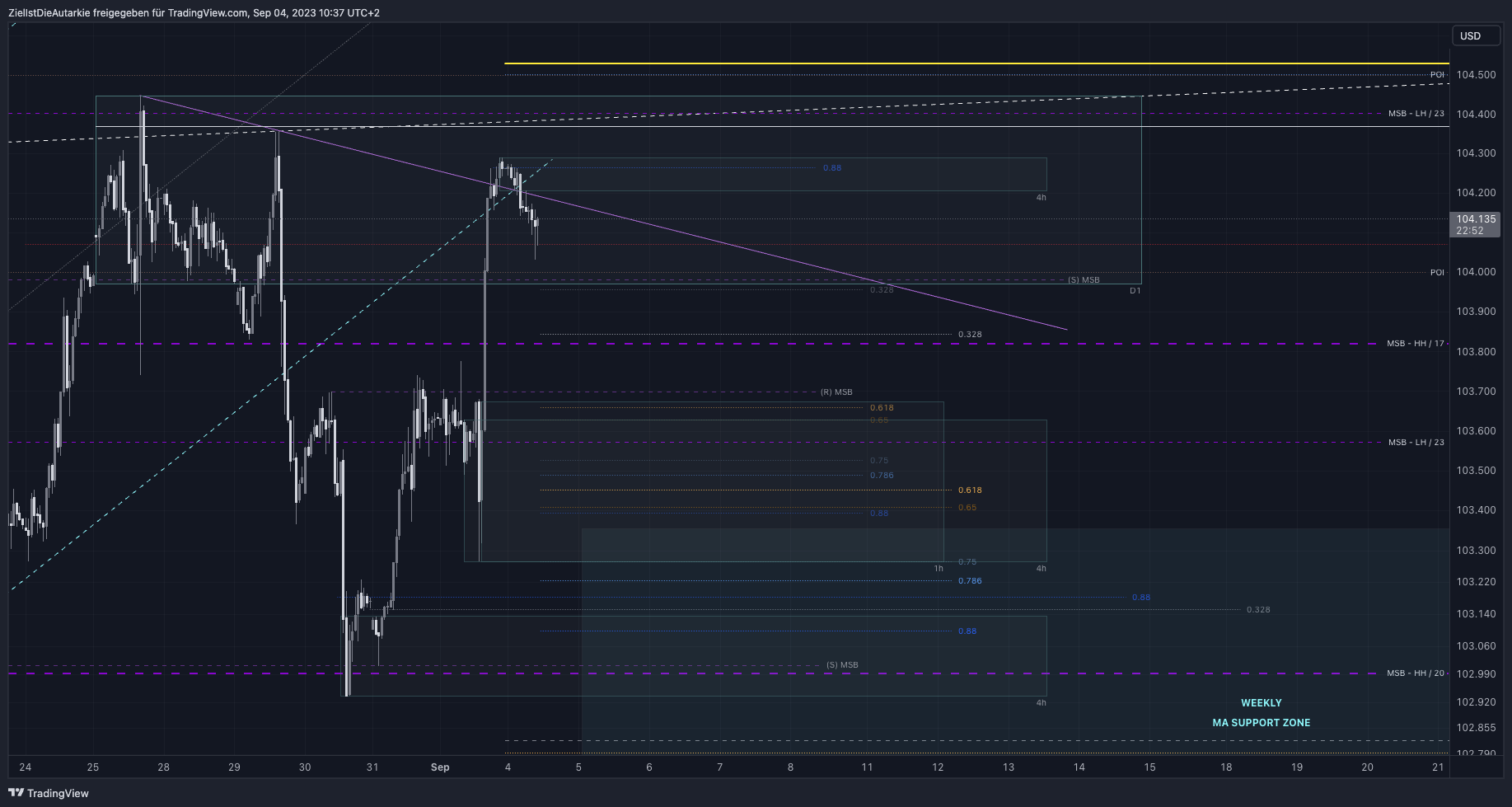Viewport: 1512px width, 807px height.
Task: Click the 103.220 price axis label
Action: tap(1476, 582)
